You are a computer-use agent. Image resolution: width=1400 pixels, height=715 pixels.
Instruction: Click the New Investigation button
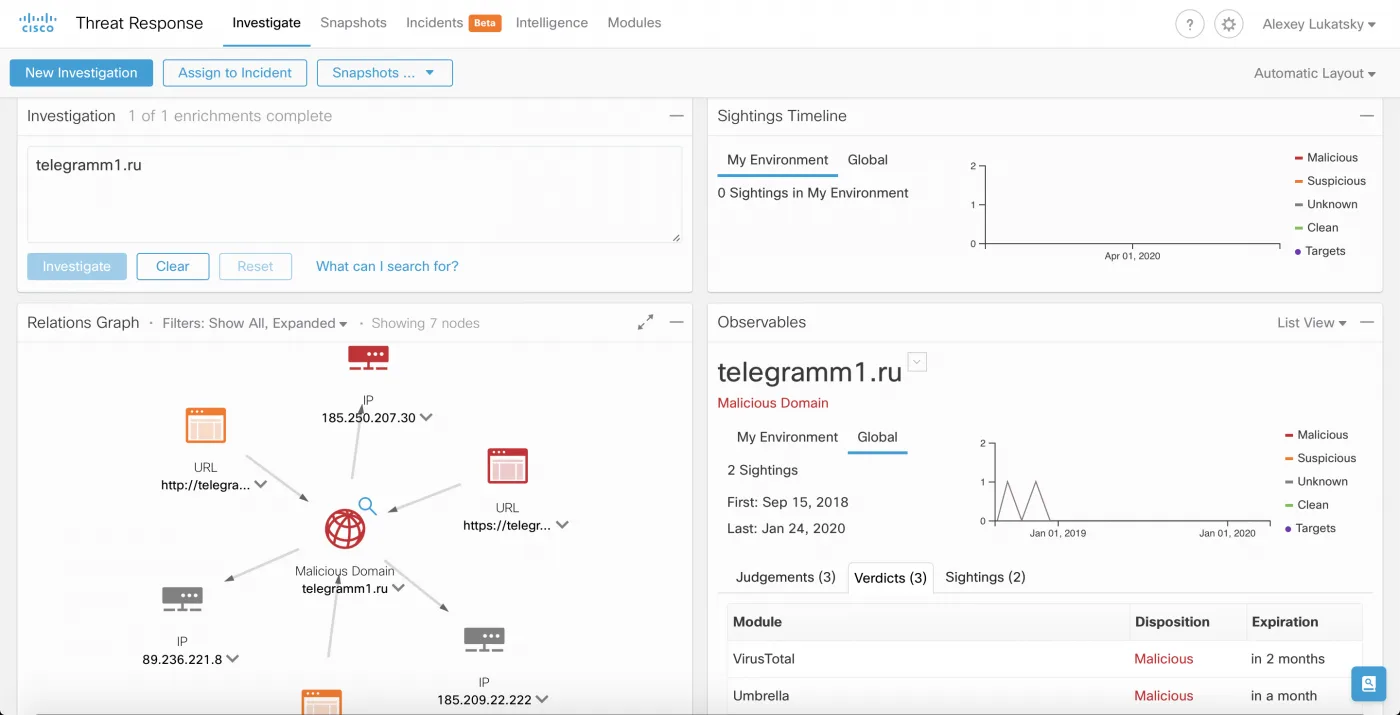(81, 73)
